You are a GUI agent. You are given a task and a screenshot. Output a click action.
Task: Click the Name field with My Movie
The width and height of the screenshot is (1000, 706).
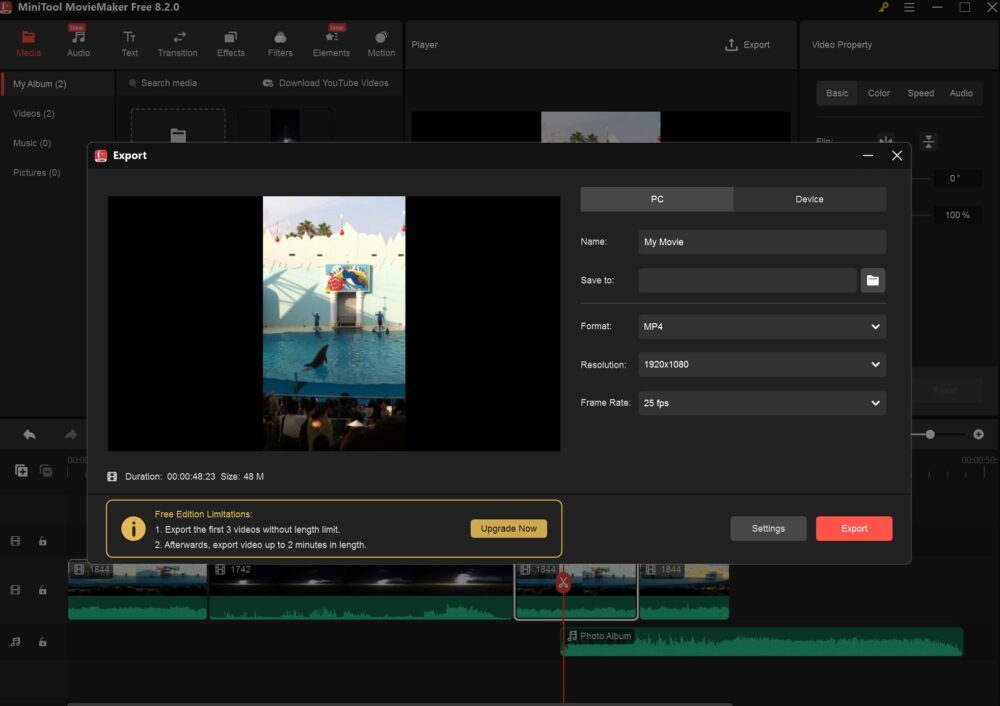point(762,242)
